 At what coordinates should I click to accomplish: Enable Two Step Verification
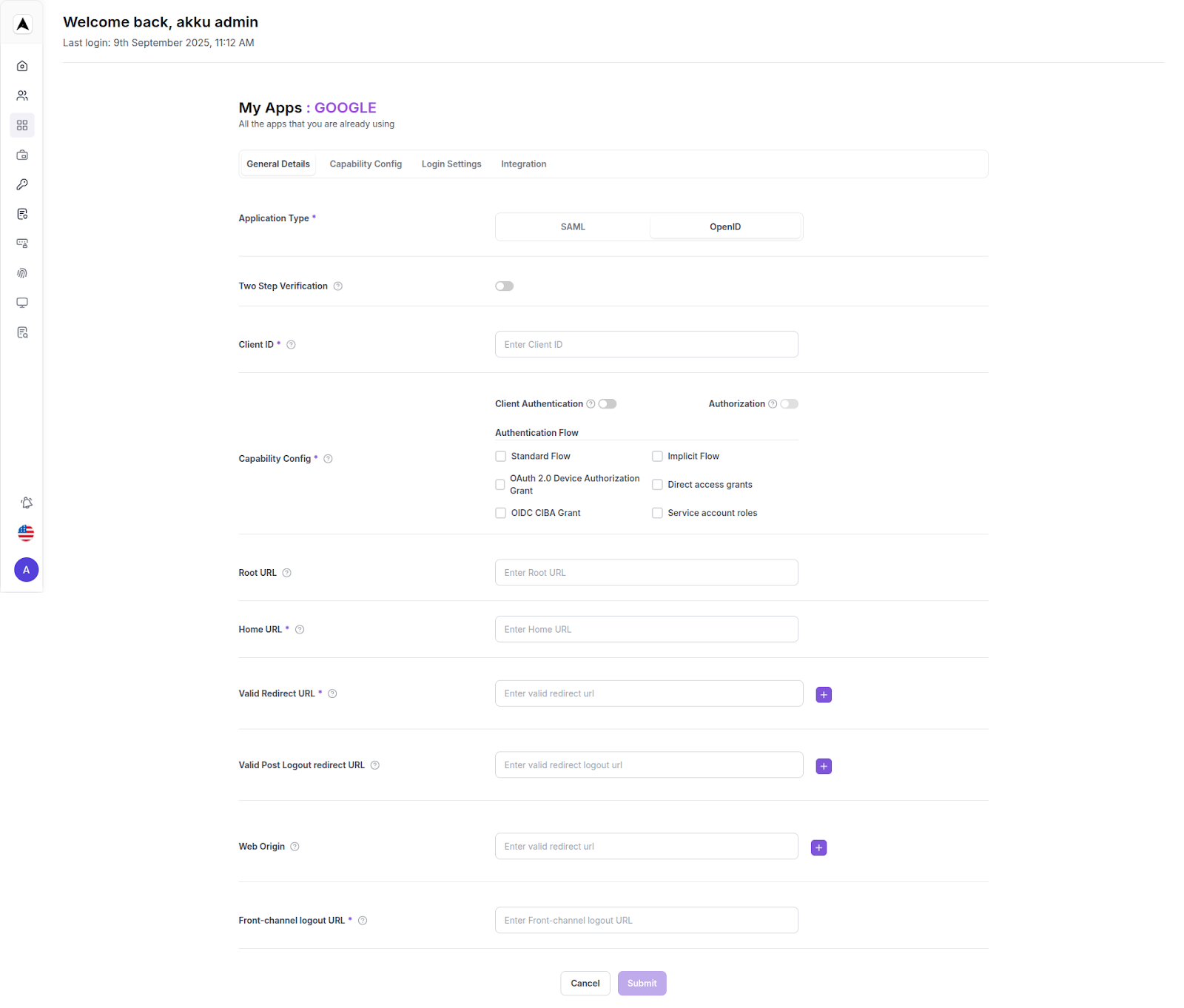point(504,286)
